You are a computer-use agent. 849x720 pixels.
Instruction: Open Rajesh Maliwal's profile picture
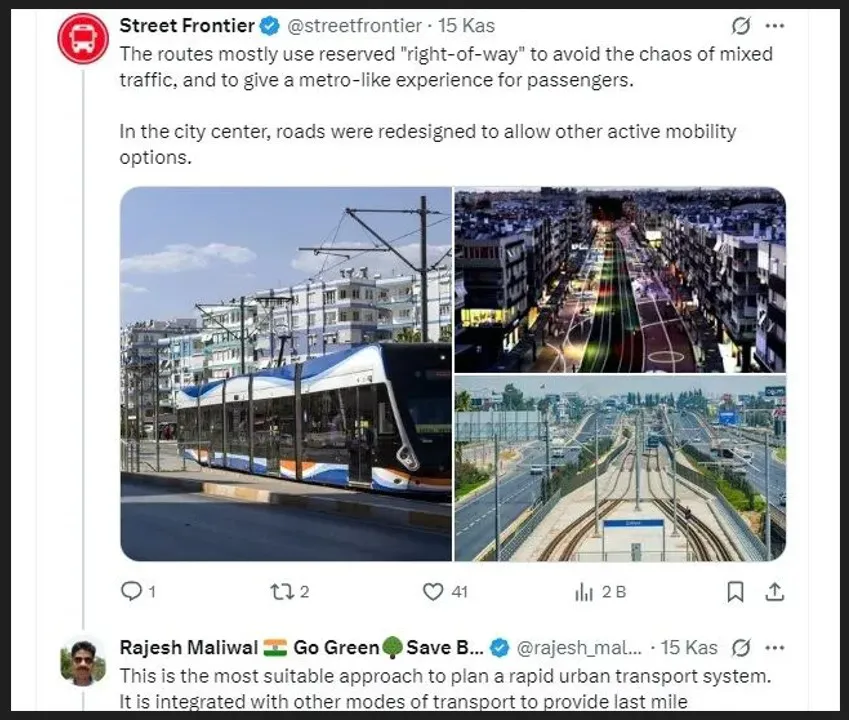pyautogui.click(x=83, y=660)
